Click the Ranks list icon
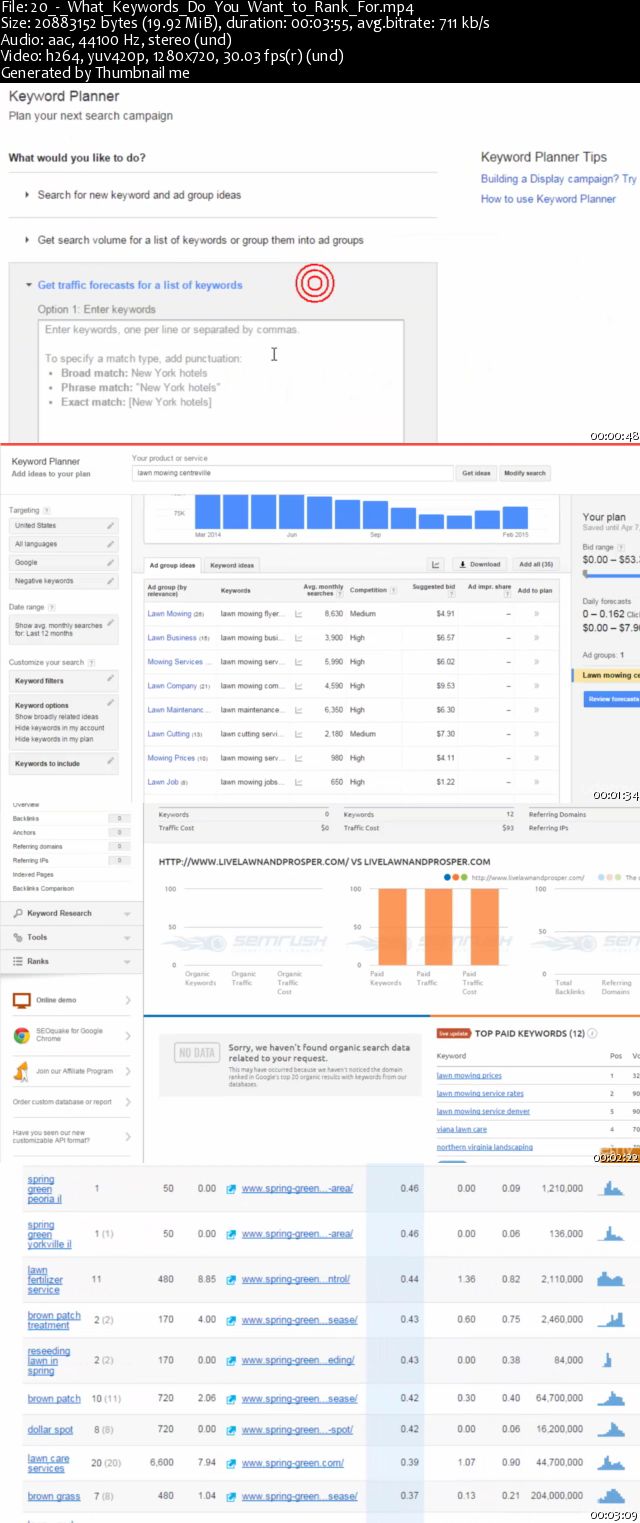640x1523 pixels. [x=18, y=961]
